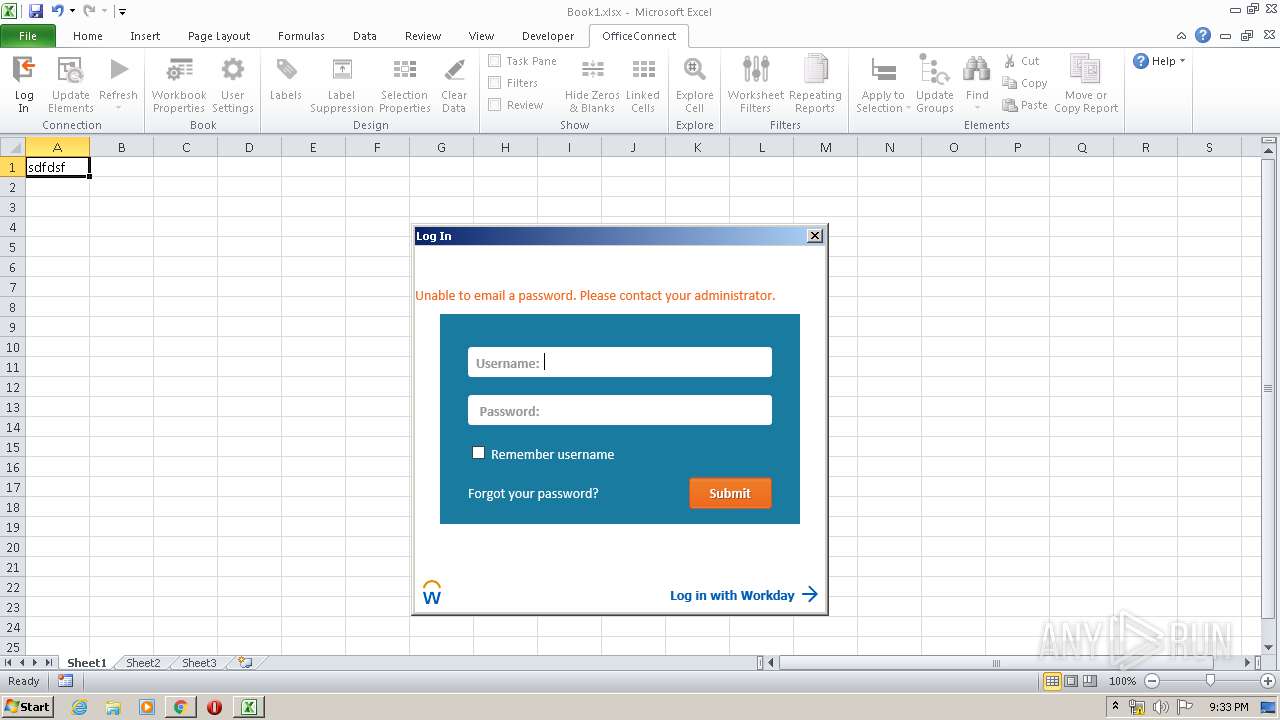Switch to the Data tab
Screen dimensions: 1280x720
(365, 36)
